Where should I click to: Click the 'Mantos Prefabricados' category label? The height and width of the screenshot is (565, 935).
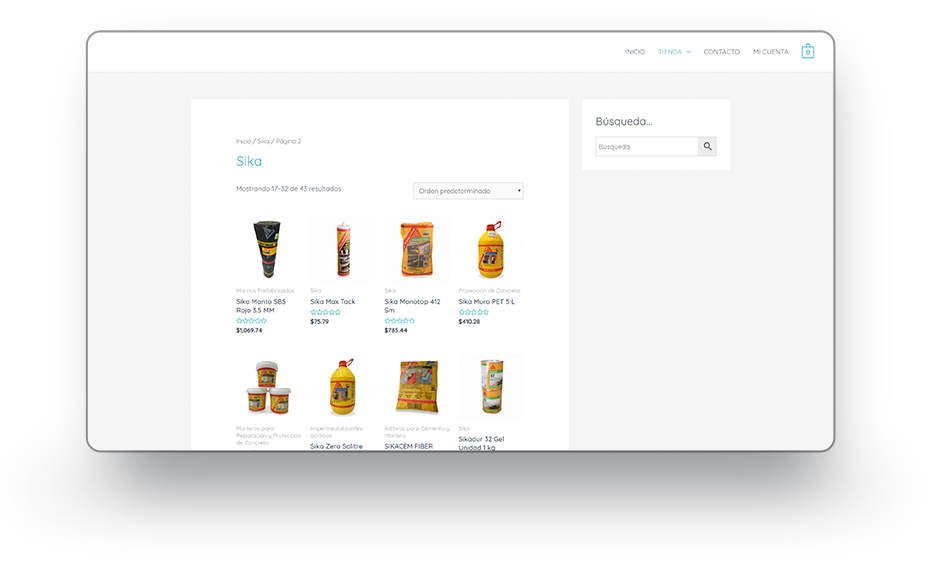pos(265,291)
